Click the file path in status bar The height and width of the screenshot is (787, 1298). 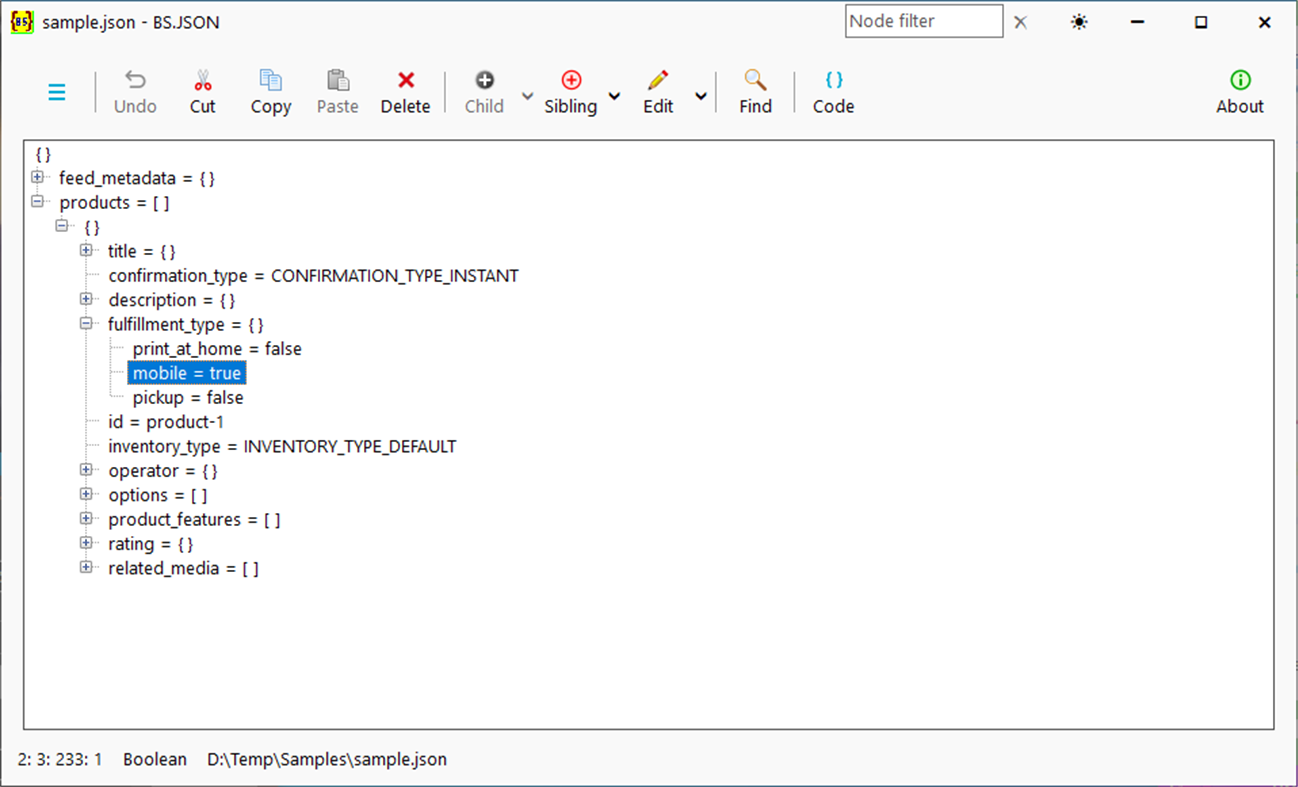327,760
